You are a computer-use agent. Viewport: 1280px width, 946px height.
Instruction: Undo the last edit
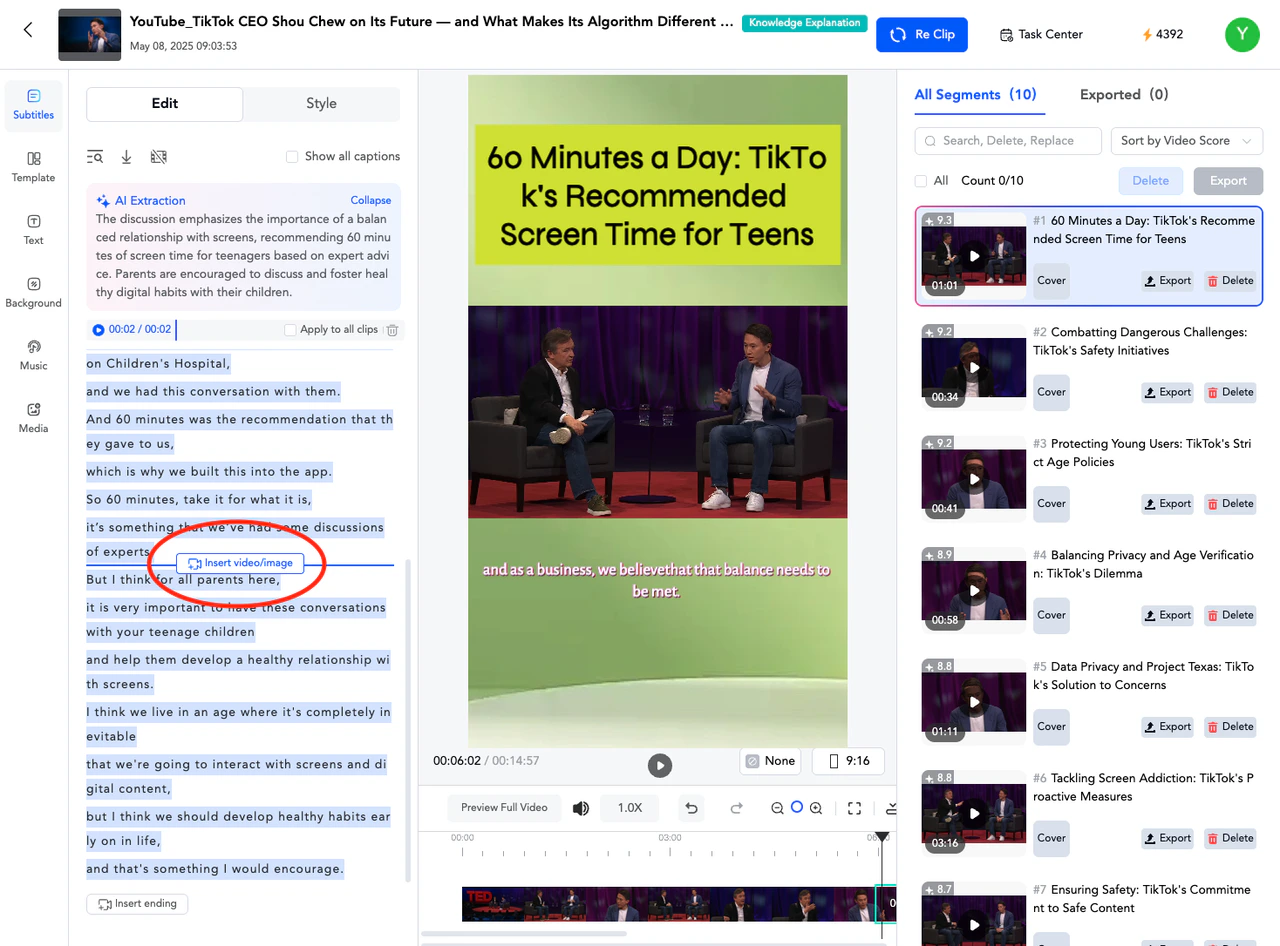click(690, 808)
